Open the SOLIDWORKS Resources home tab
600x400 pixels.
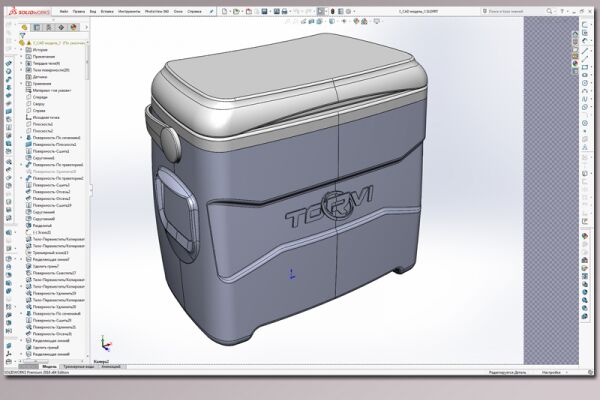tap(575, 34)
